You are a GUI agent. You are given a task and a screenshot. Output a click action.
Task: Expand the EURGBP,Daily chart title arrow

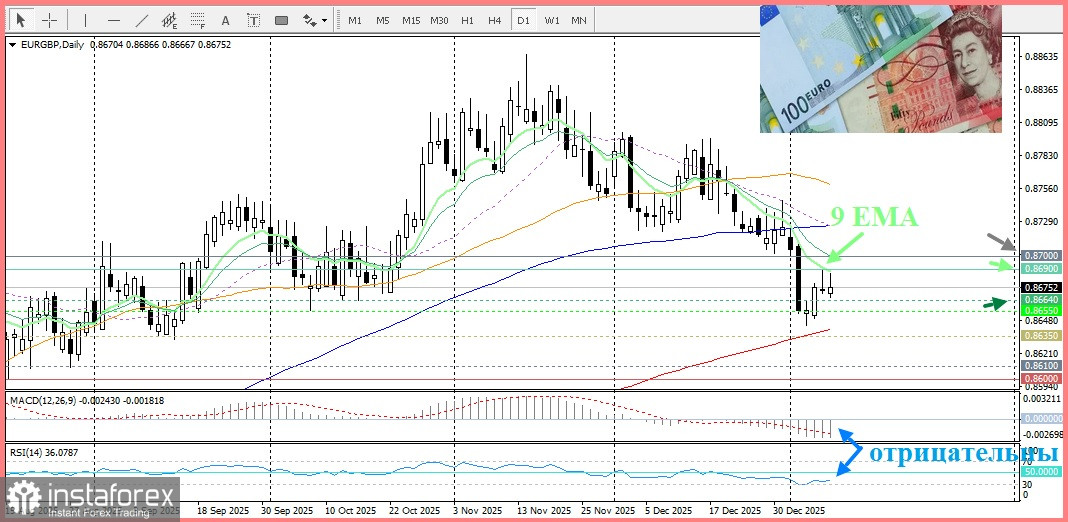click(11, 45)
